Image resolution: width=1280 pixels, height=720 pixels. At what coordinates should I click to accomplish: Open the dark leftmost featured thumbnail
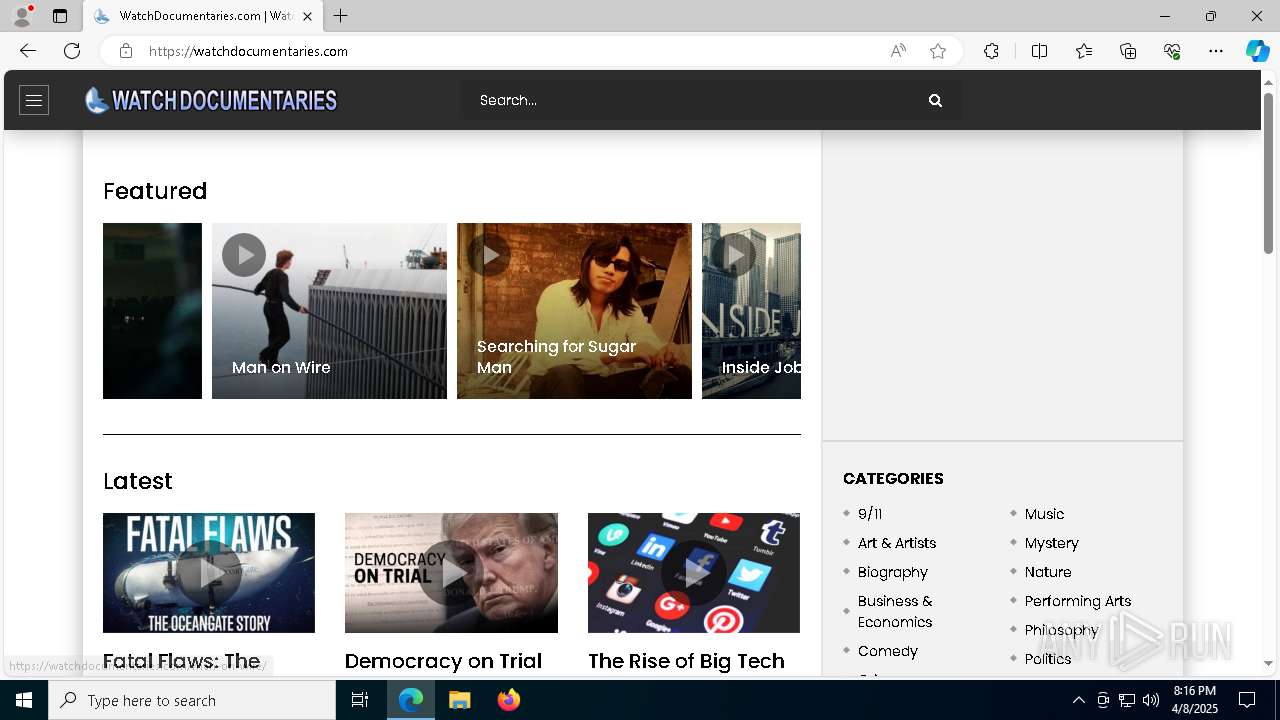(152, 311)
